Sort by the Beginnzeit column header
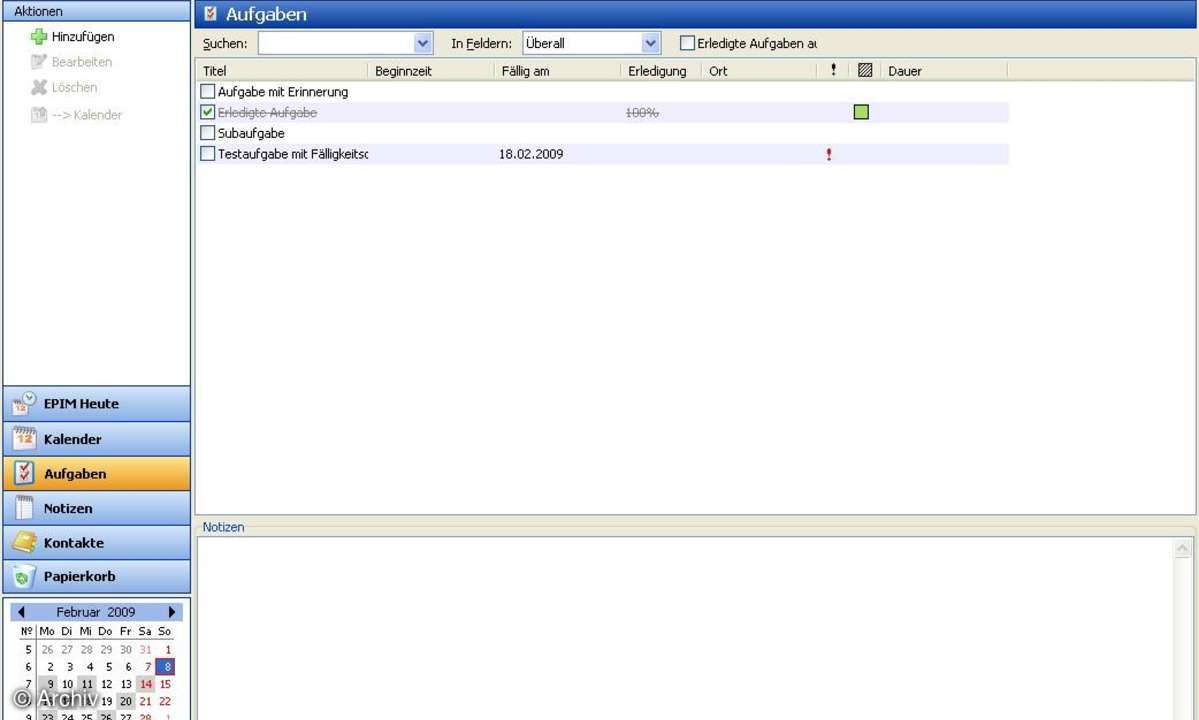 [432, 71]
